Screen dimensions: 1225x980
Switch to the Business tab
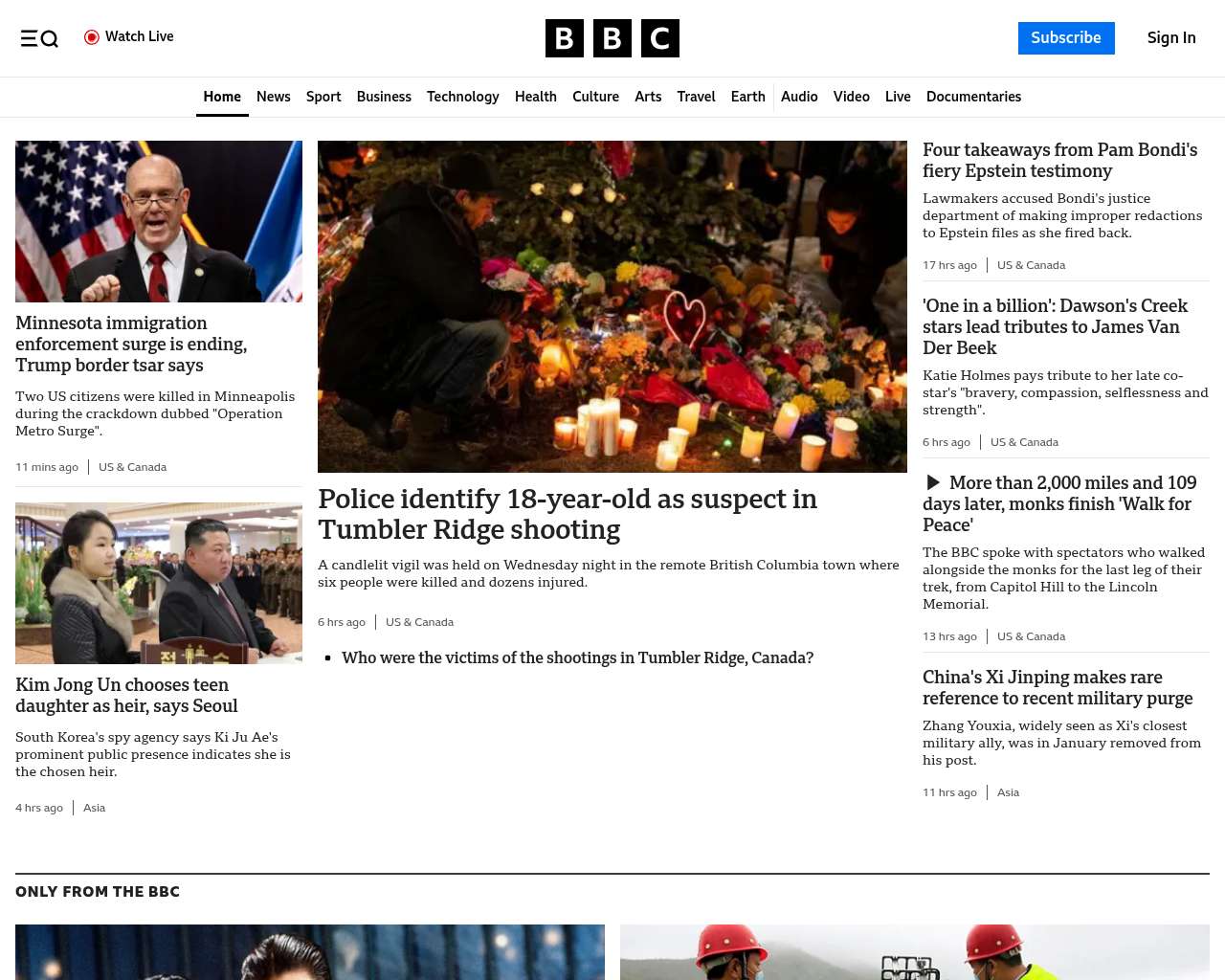[384, 97]
